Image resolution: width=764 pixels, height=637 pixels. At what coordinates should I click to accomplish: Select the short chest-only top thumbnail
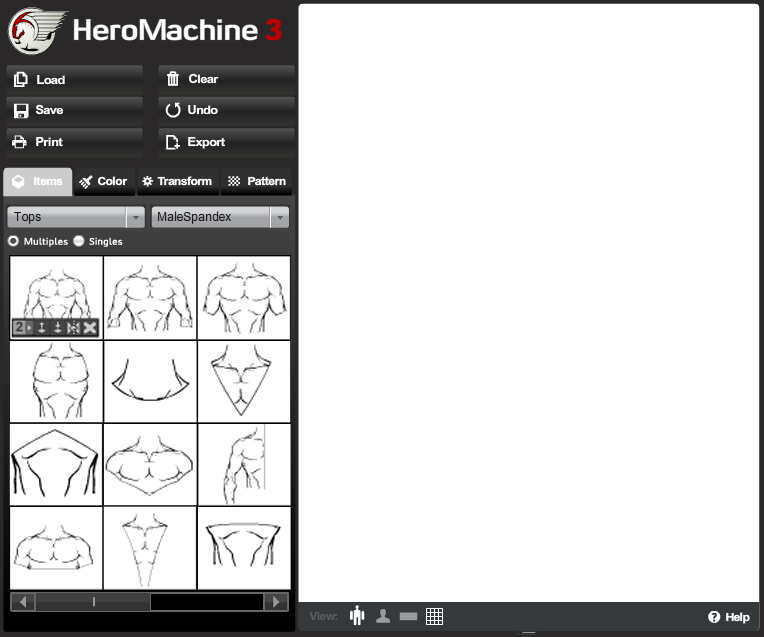click(x=57, y=548)
